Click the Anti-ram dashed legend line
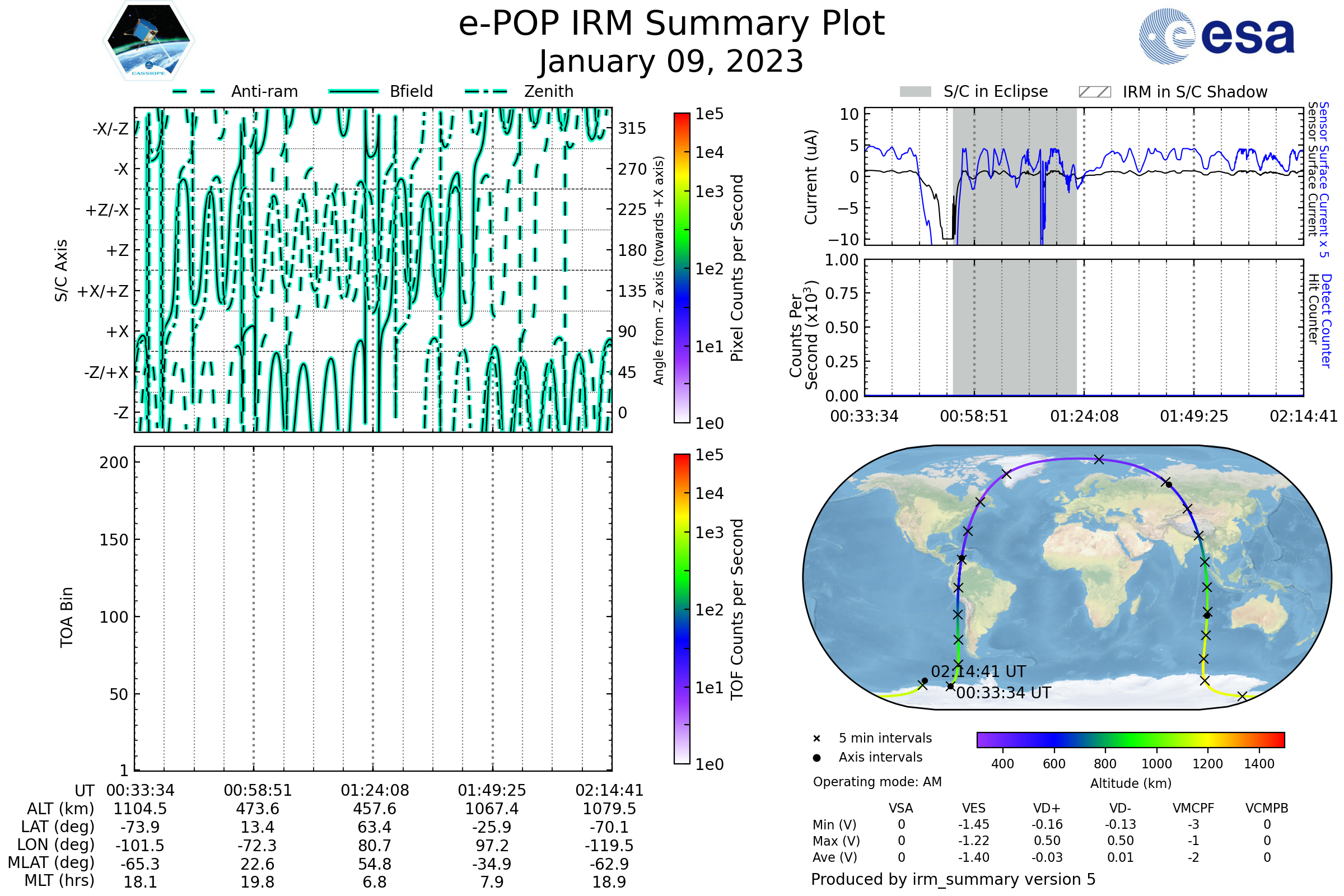The width and height of the screenshot is (1344, 896). [194, 91]
